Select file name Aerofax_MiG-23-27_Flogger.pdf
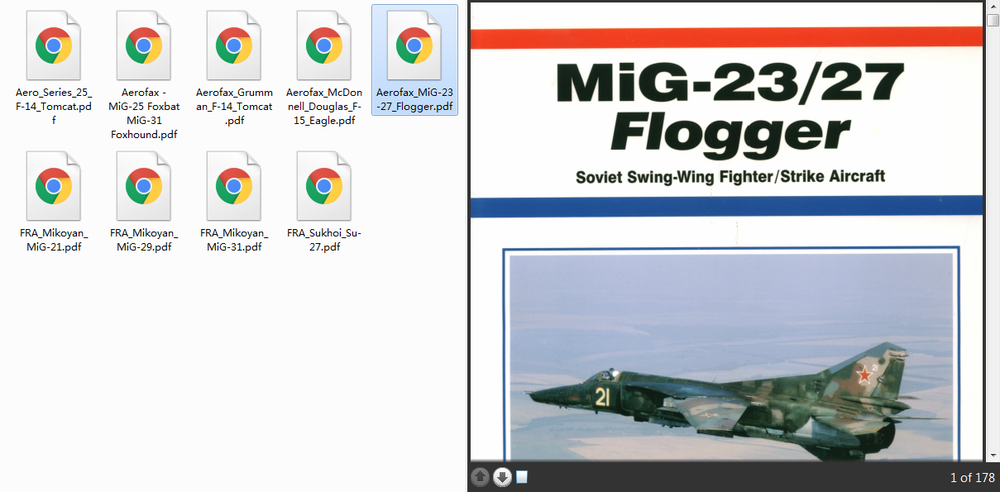This screenshot has width=1000, height=492. (x=414, y=100)
